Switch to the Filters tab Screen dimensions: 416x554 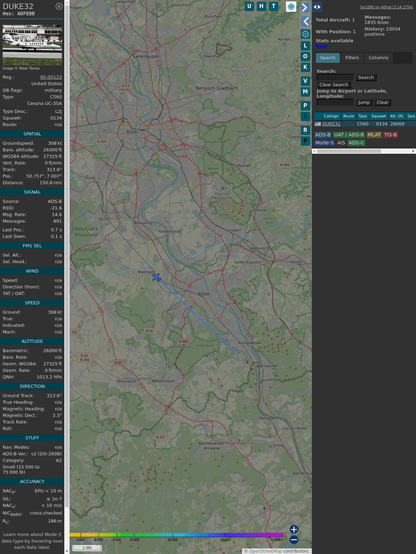click(352, 58)
